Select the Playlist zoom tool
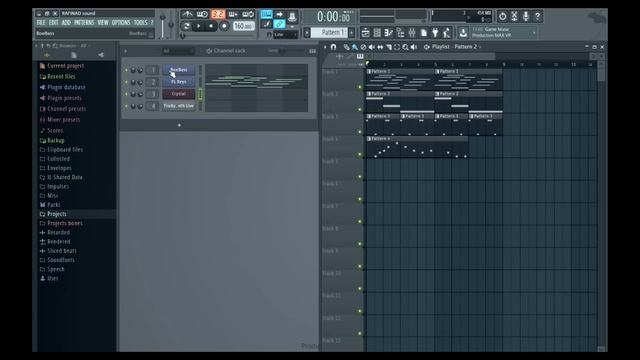 405,47
